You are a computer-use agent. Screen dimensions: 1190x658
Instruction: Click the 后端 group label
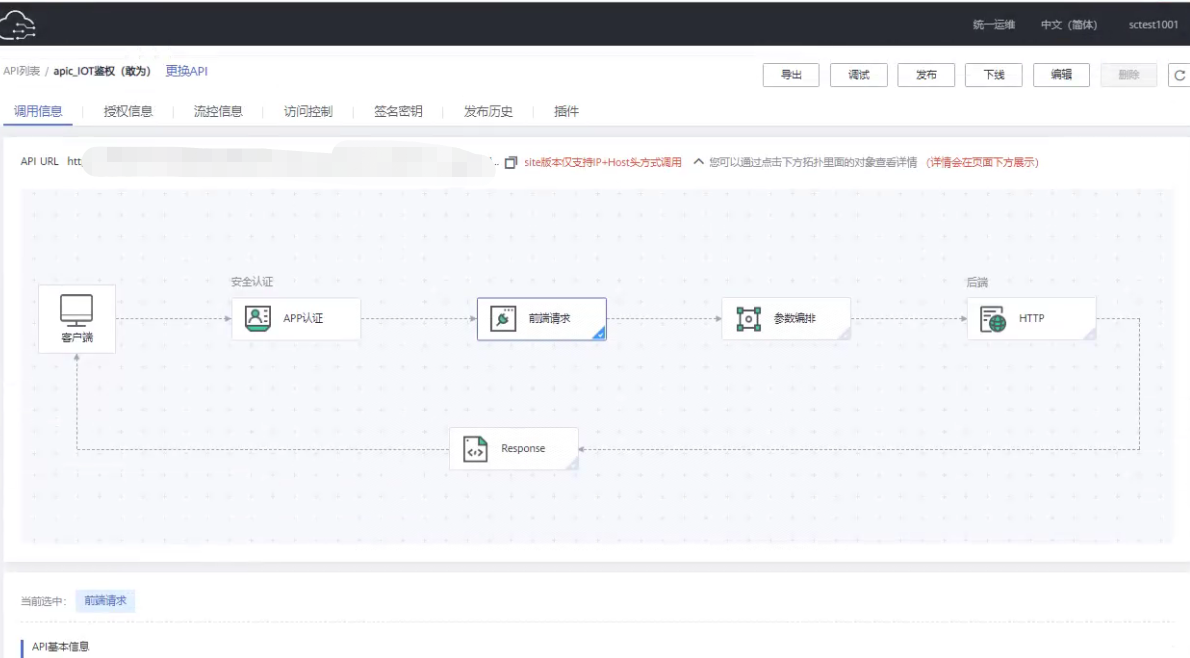pyautogui.click(x=977, y=283)
